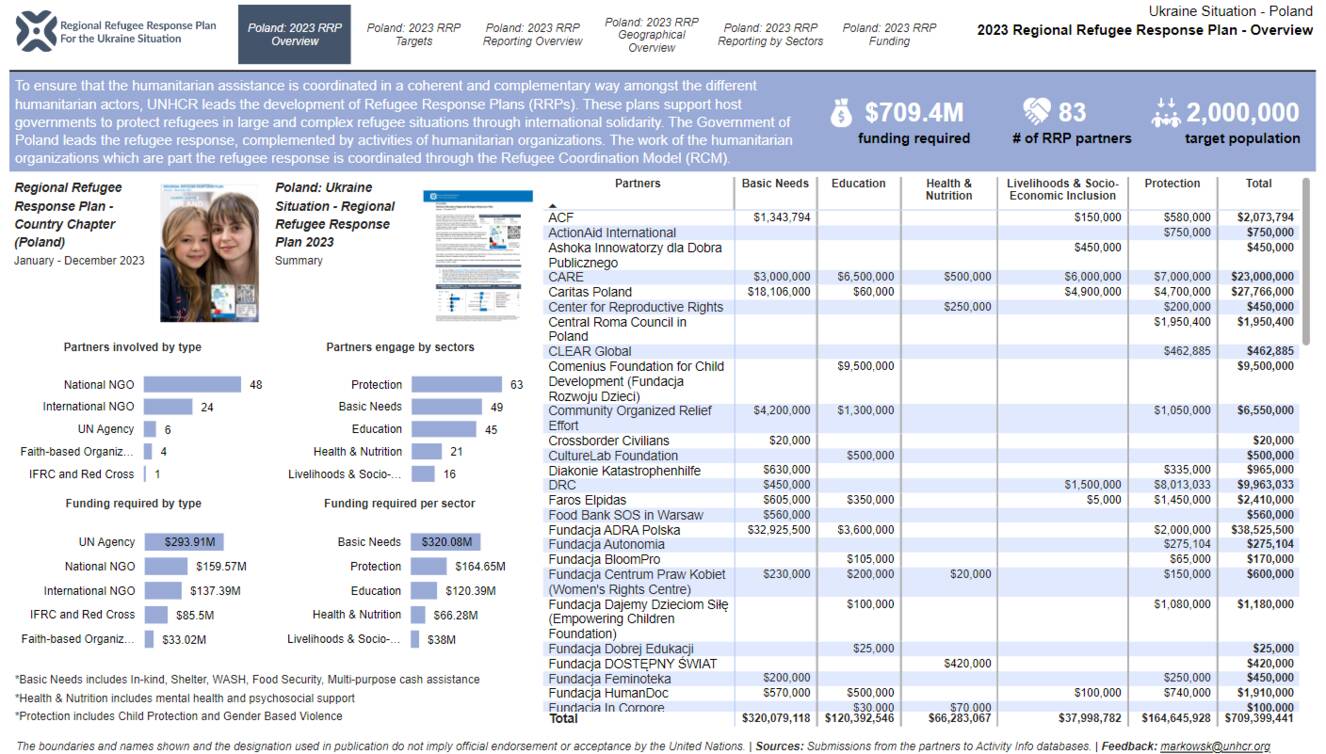
Task: Click the Caritas Poland row name
Action: [590, 292]
